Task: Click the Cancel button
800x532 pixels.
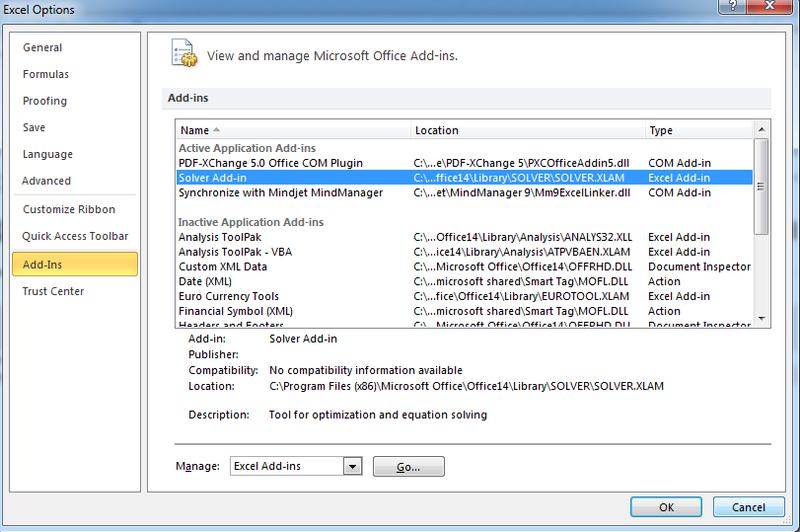Action: click(748, 507)
